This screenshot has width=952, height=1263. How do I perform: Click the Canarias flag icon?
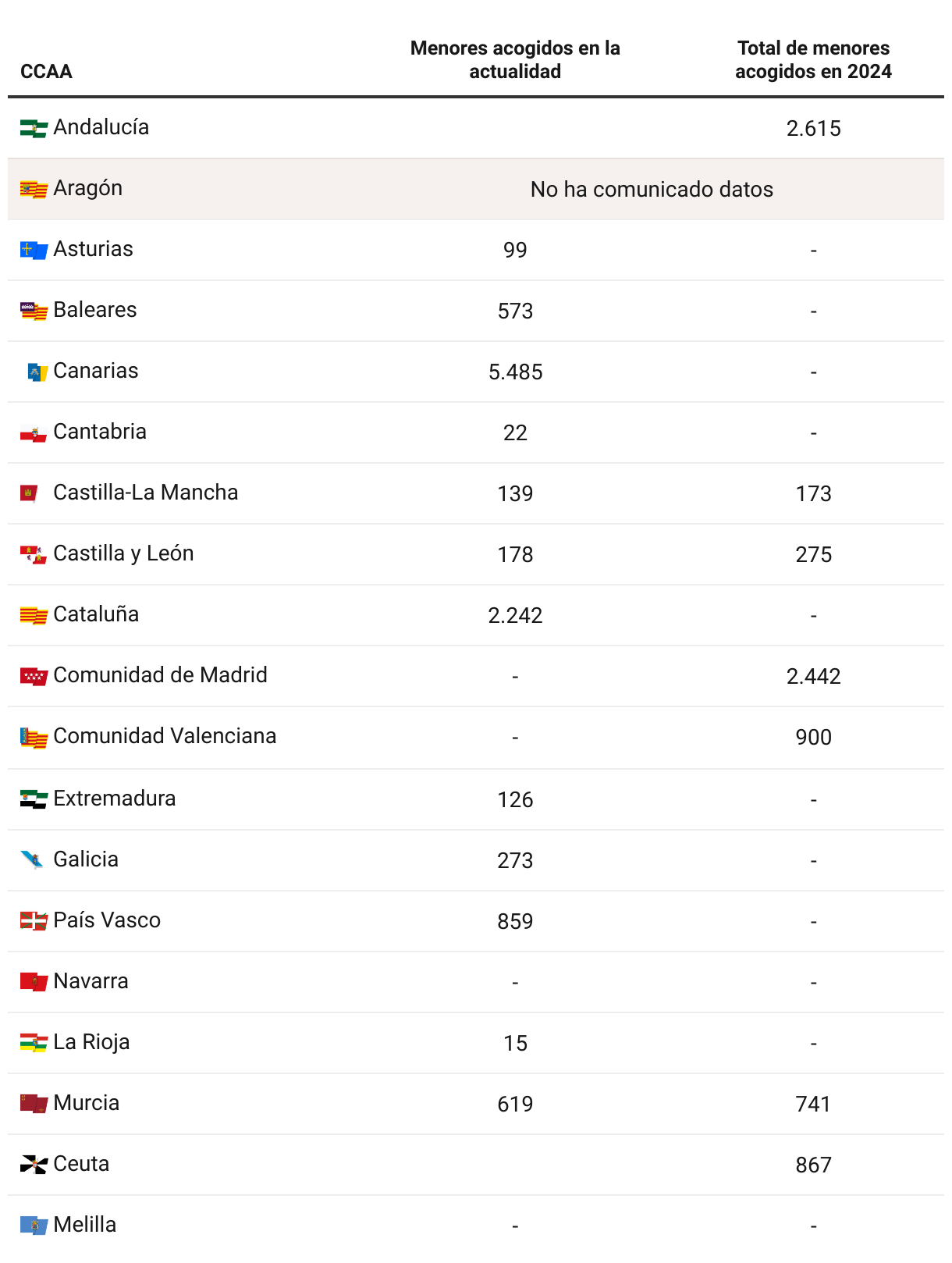(x=37, y=372)
